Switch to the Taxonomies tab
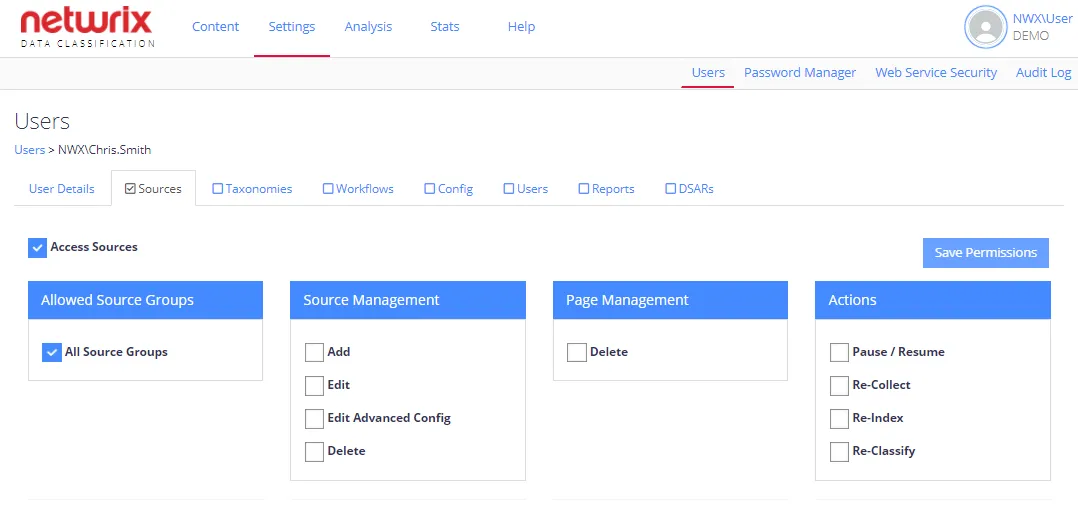Viewport: 1078px width, 518px height. pos(252,188)
